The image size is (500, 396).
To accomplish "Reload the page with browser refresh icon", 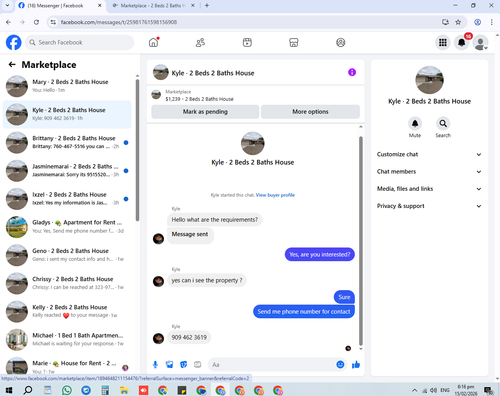I will tap(36, 22).
